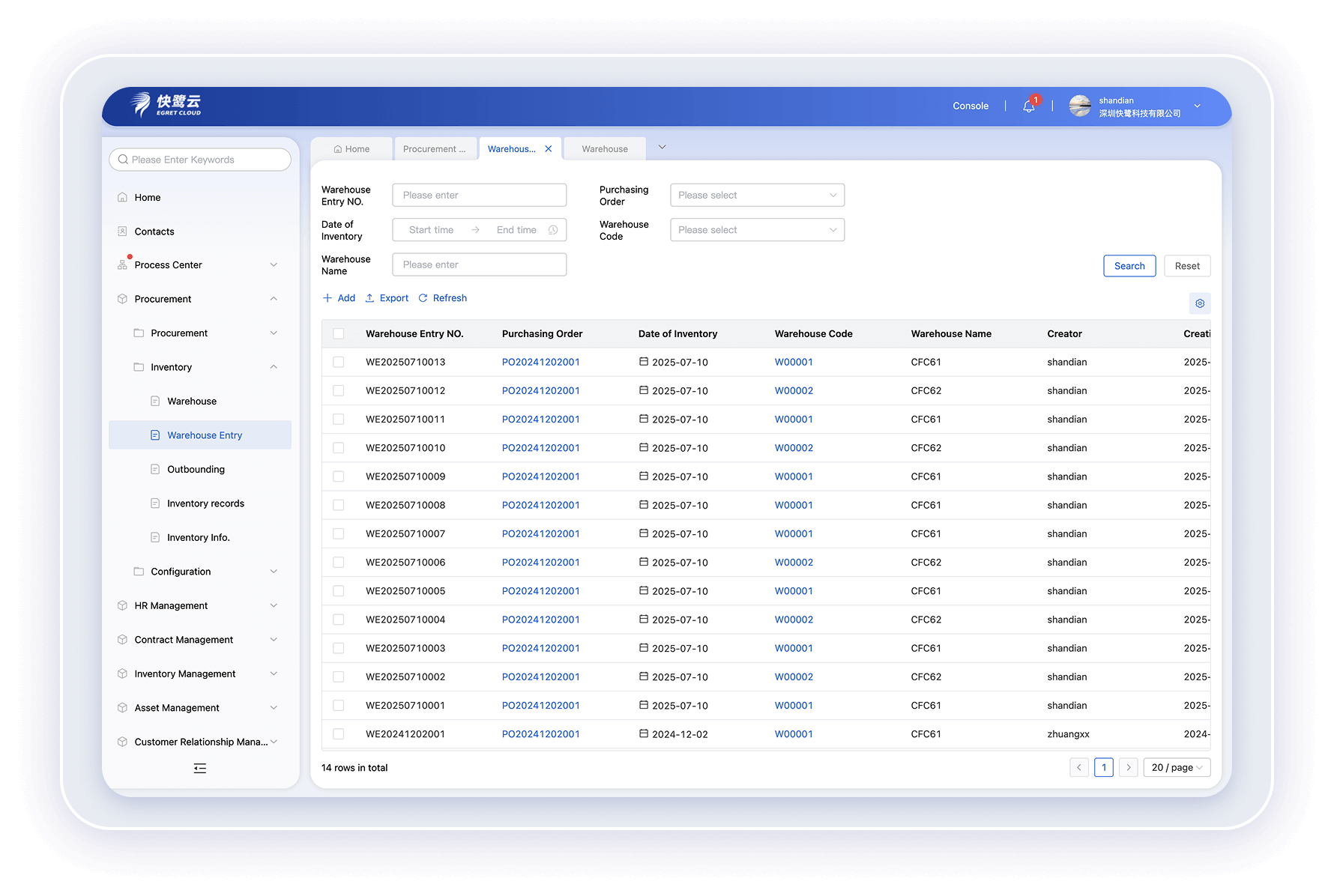The height and width of the screenshot is (896, 1334).
Task: Check the row for WE20241202001
Action: point(338,734)
